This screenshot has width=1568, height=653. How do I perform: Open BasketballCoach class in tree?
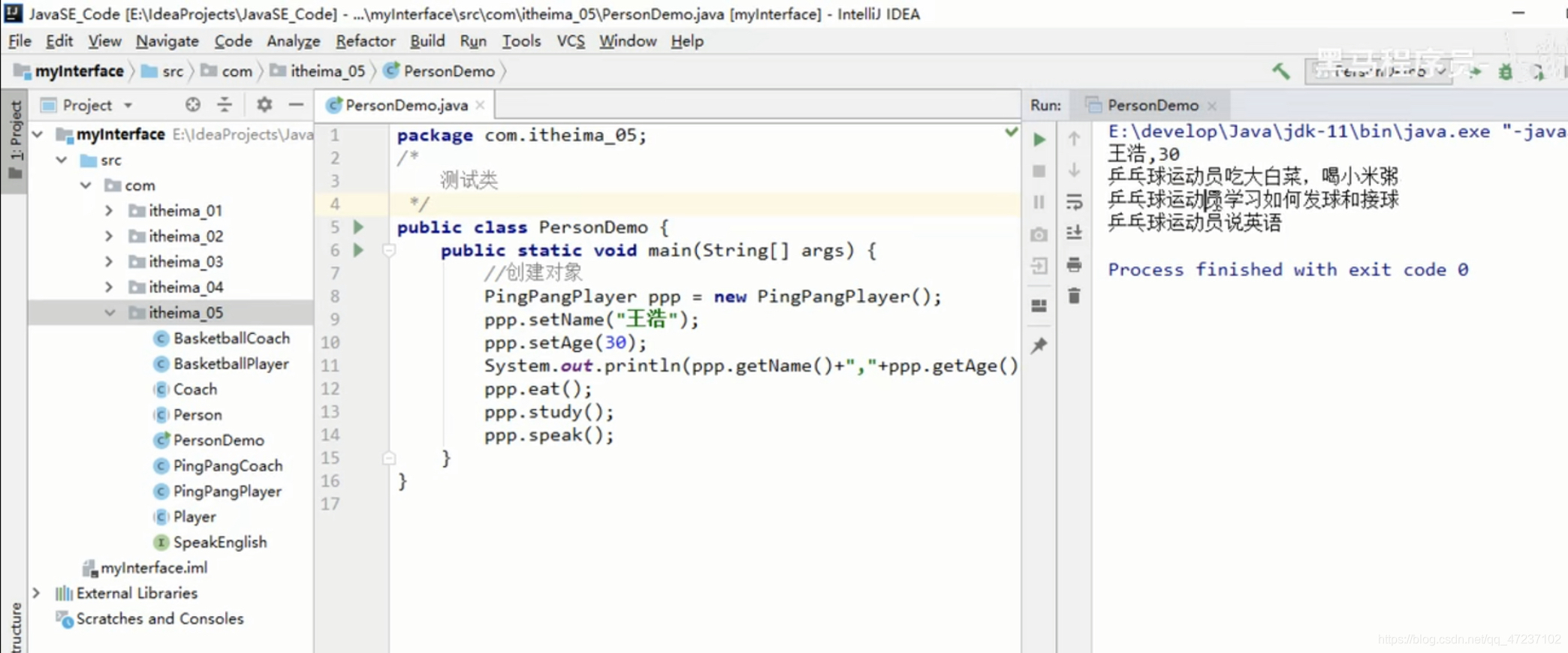[231, 339]
